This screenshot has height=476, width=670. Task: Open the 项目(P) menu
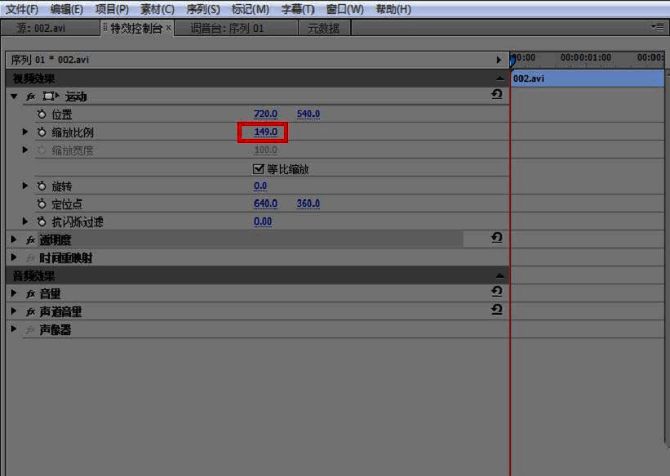coord(112,9)
